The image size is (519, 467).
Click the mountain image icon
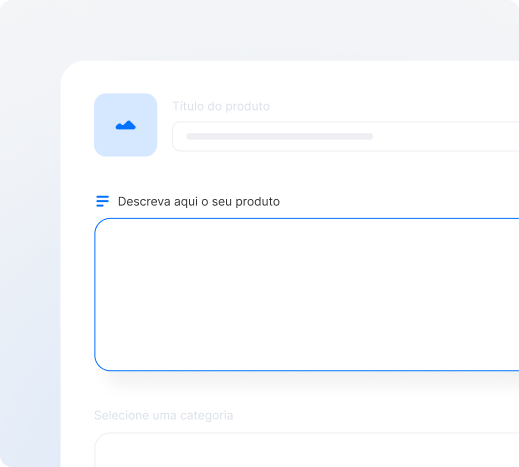point(126,125)
